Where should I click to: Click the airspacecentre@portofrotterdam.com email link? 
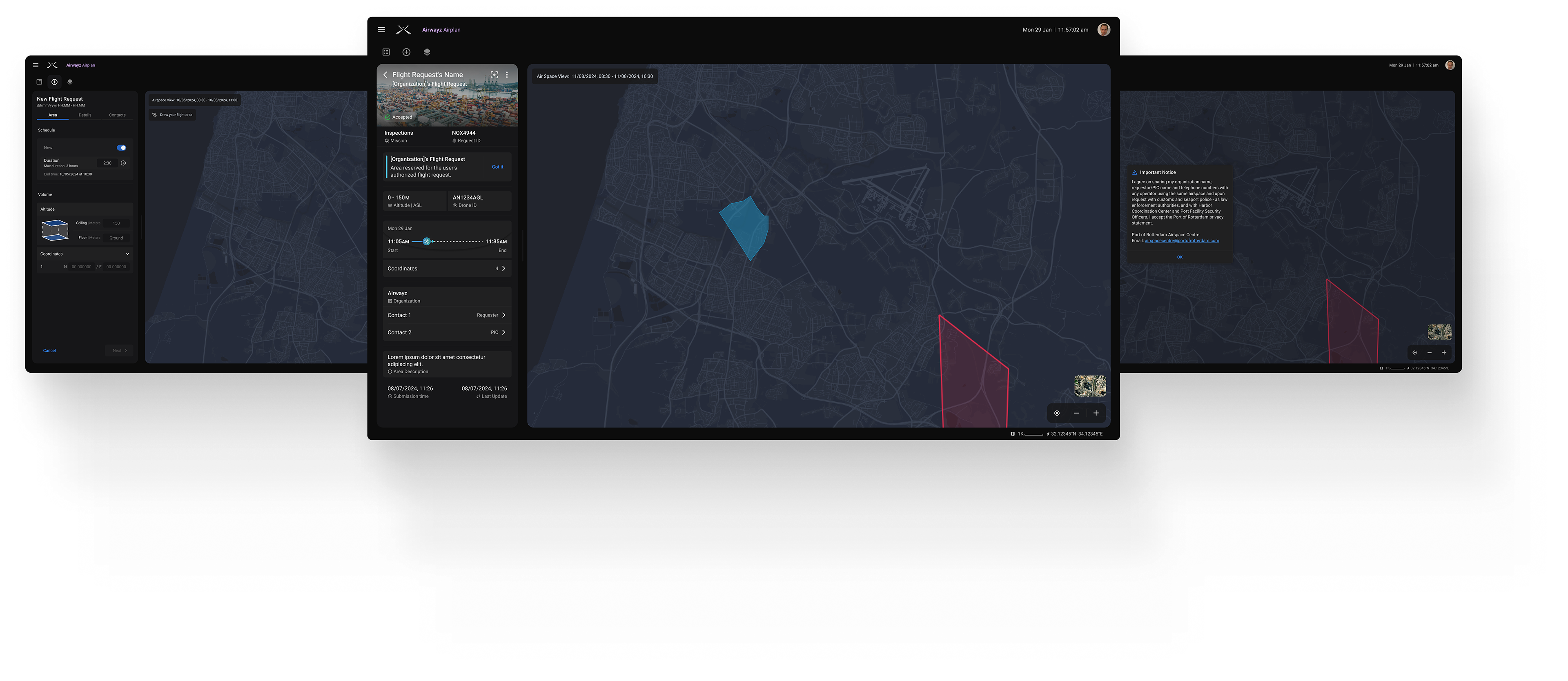1181,240
